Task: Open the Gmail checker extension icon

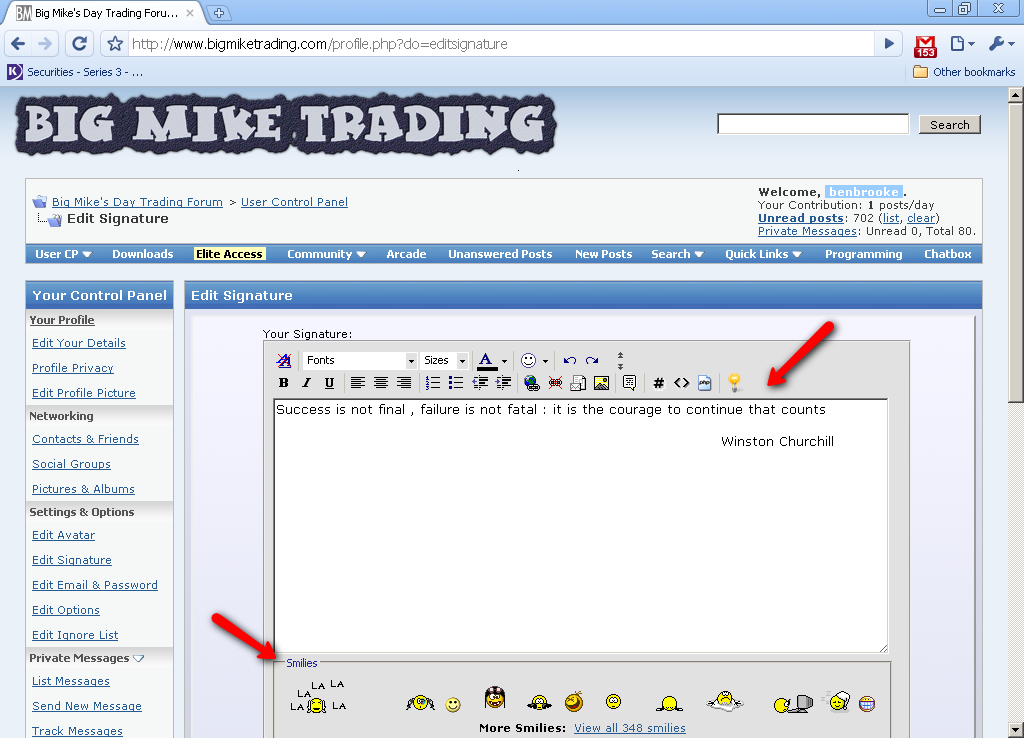Action: pos(925,45)
